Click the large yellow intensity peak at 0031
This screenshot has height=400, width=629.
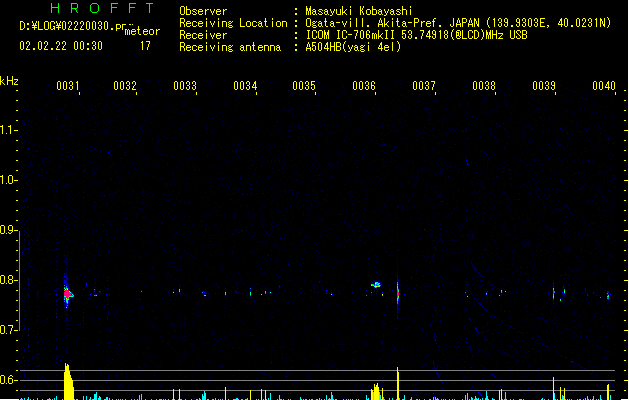(x=69, y=381)
